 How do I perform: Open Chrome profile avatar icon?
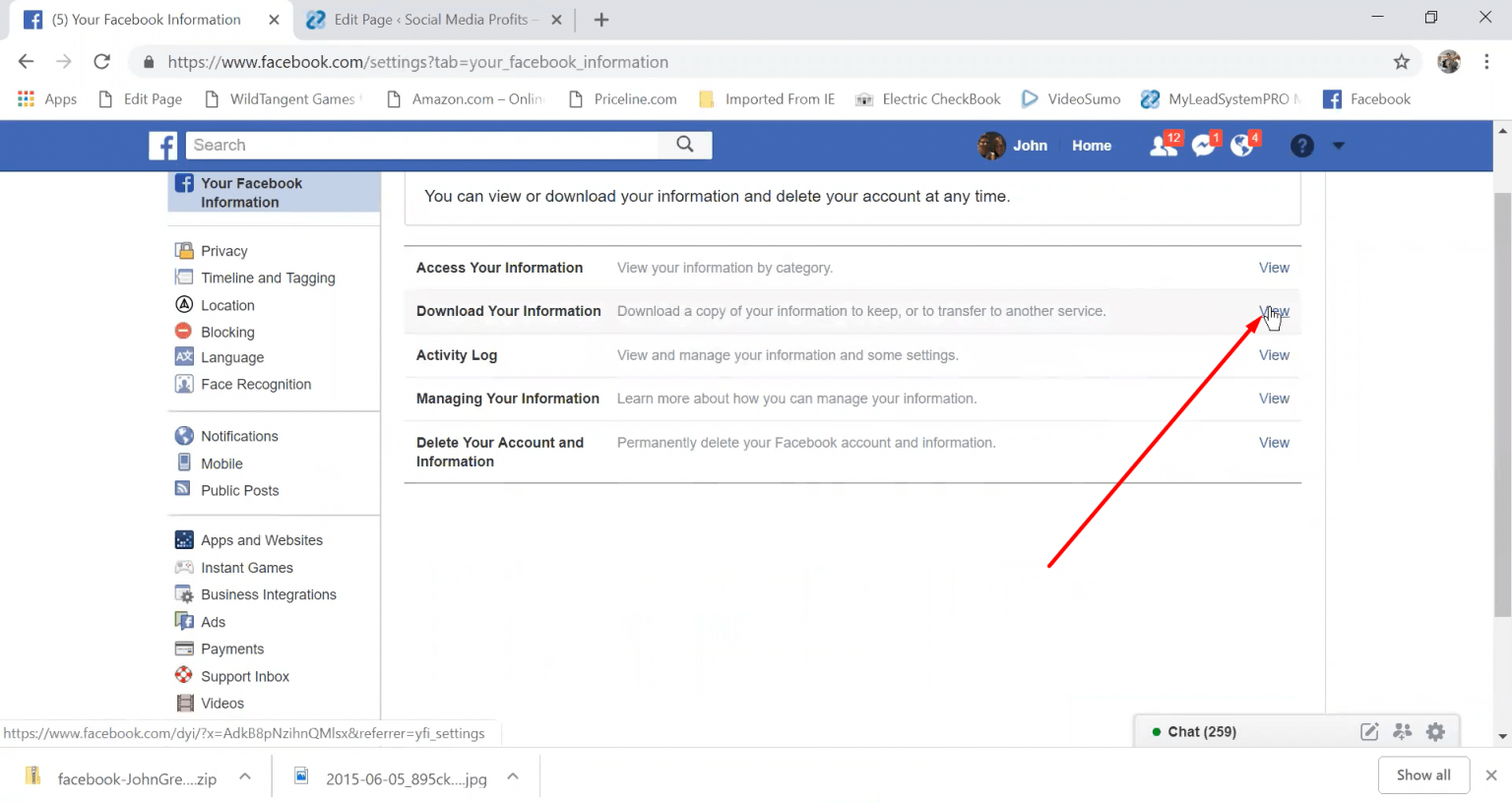click(x=1449, y=62)
